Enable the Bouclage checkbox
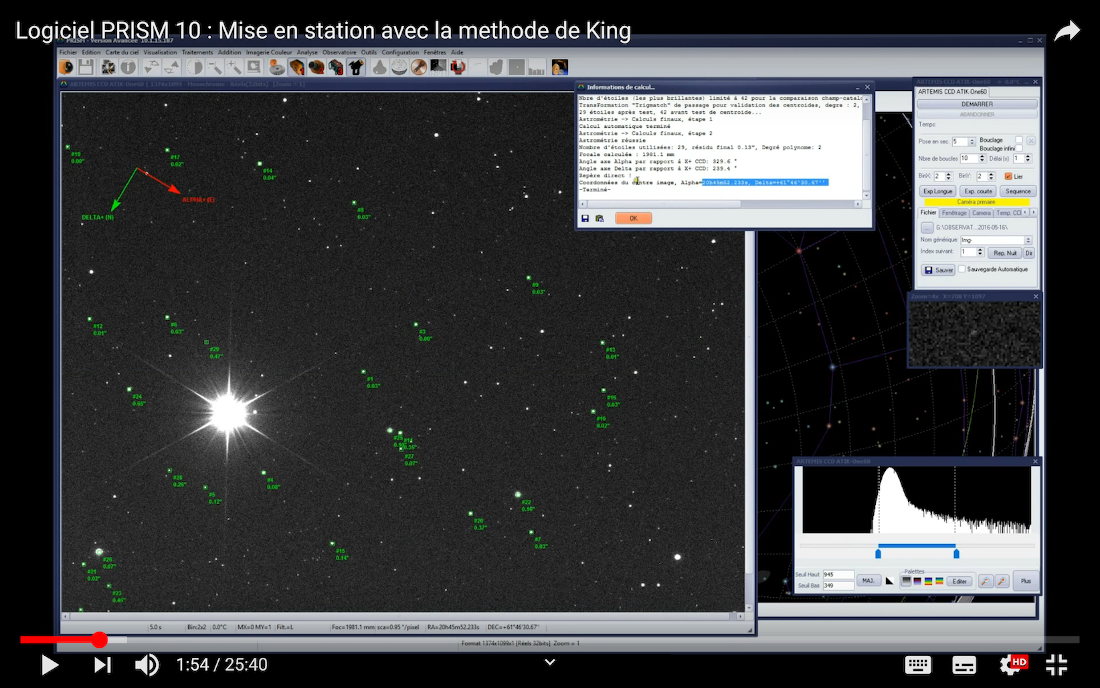The image size is (1100, 688). click(1018, 140)
